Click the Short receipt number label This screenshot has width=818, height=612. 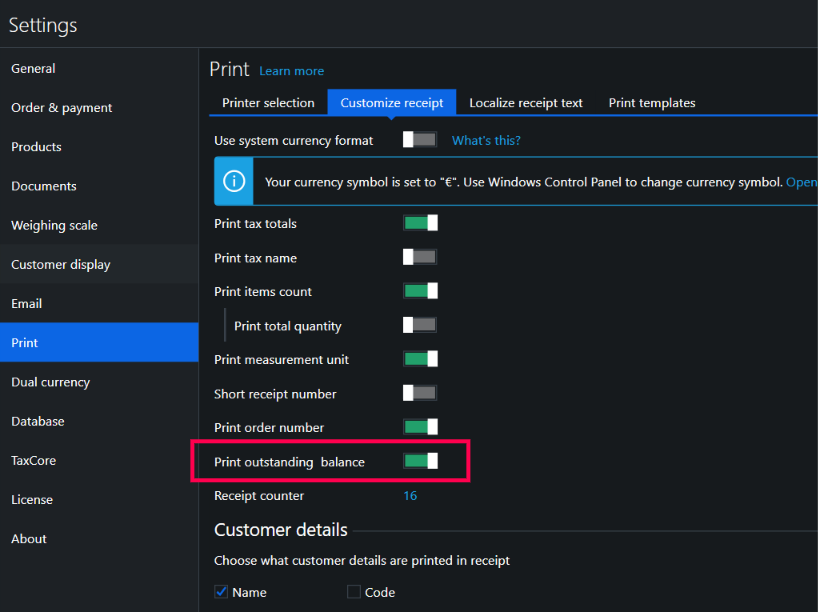275,394
